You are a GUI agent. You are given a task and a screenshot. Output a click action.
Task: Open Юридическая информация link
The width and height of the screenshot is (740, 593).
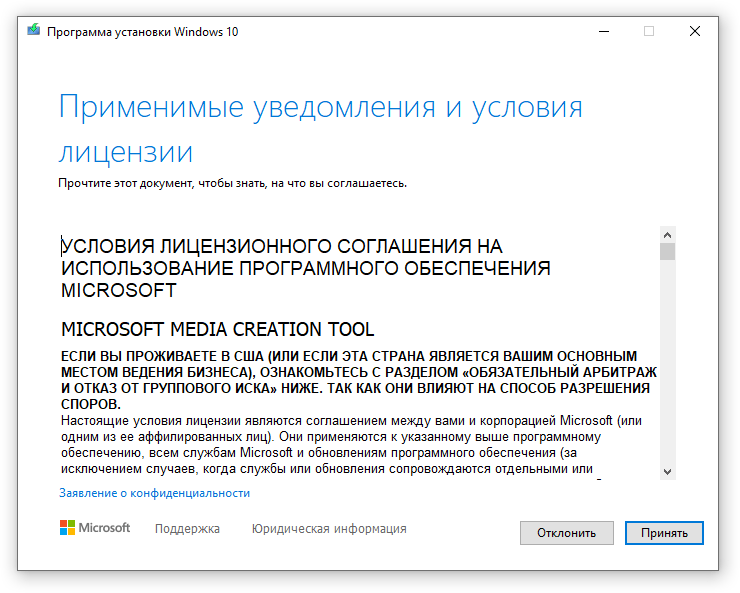[x=329, y=528]
